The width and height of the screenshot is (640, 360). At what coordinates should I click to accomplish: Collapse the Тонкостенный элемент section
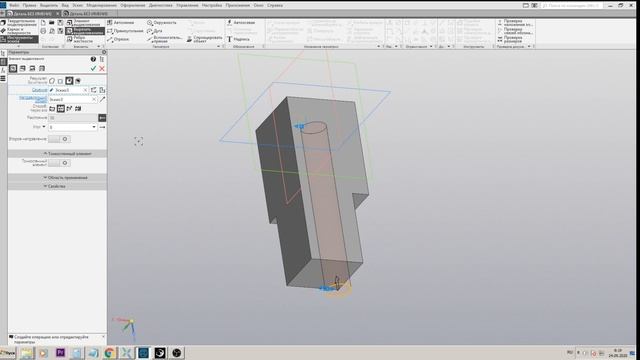pos(57,154)
